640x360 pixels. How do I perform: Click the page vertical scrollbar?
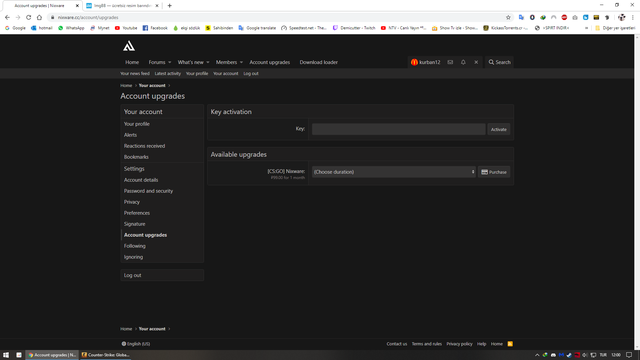pyautogui.click(x=637, y=192)
